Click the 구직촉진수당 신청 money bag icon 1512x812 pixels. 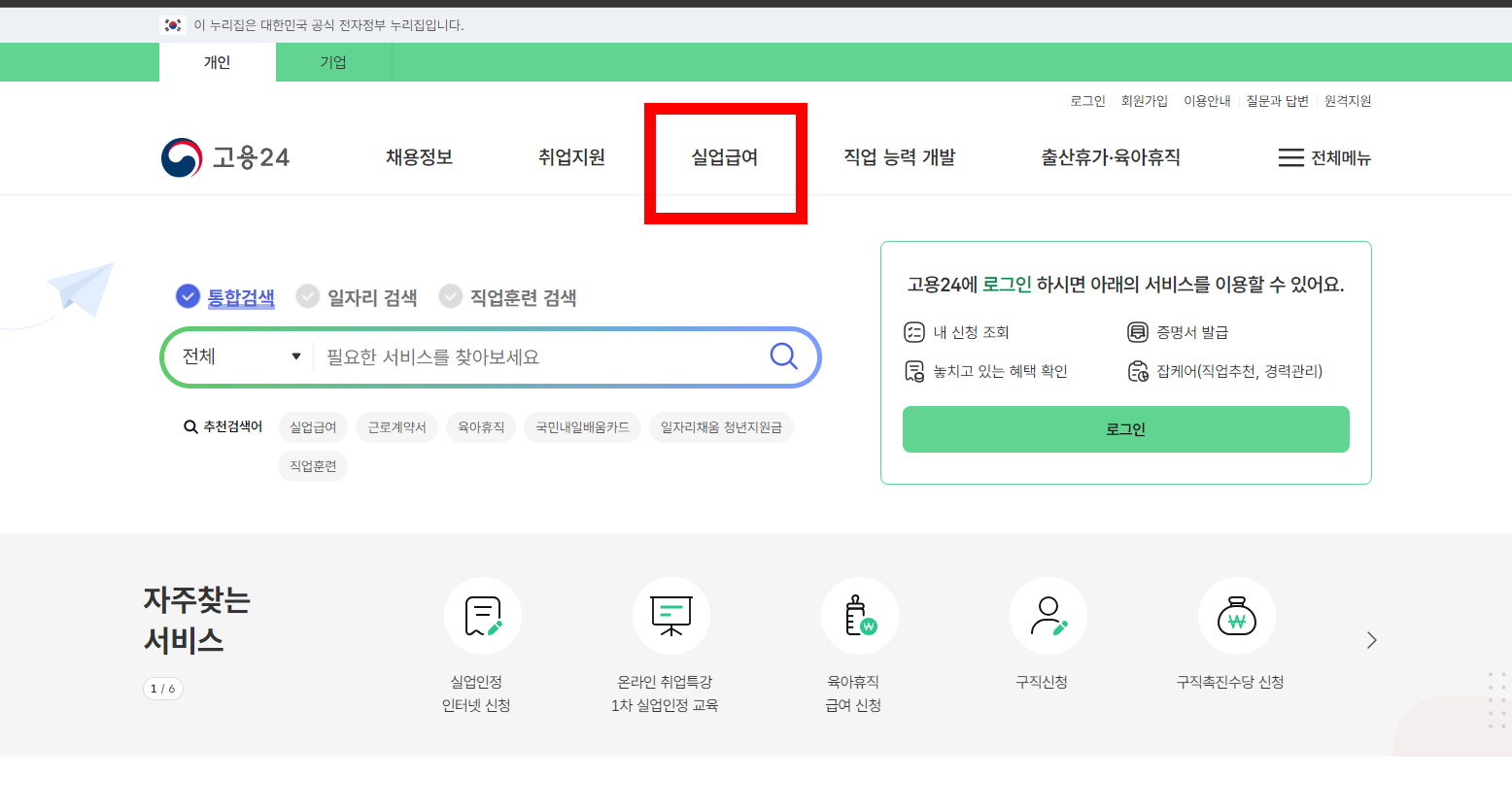pyautogui.click(x=1237, y=616)
